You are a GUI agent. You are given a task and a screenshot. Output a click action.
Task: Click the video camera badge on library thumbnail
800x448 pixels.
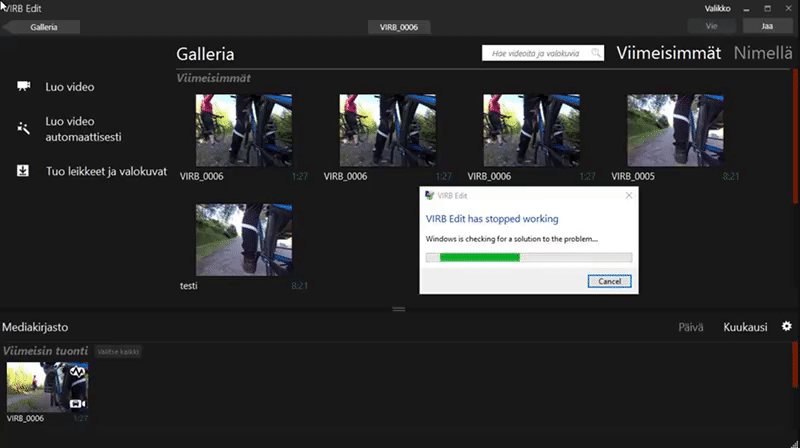tap(78, 404)
